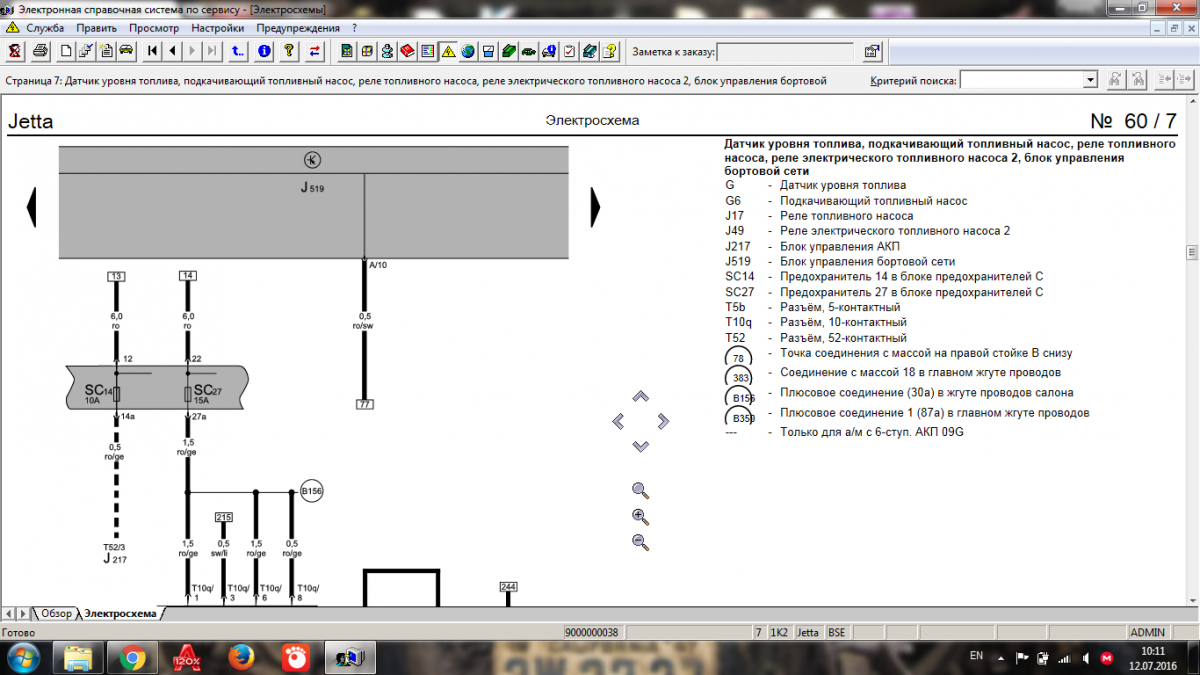Click the magnifier zoom-in plus icon
Image resolution: width=1200 pixels, height=675 pixels.
[641, 517]
